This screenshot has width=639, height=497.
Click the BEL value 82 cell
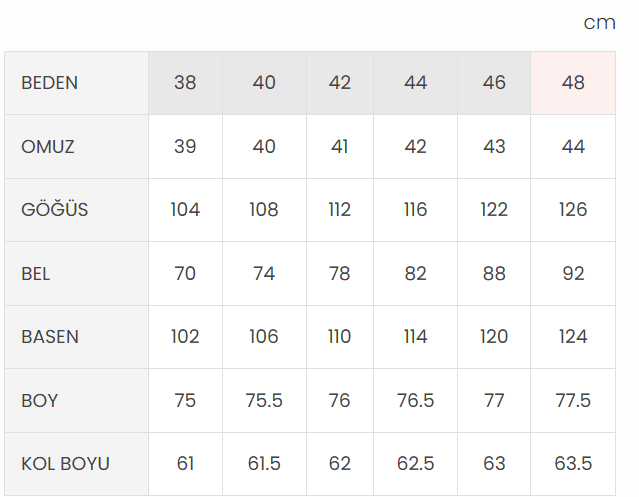click(x=416, y=273)
